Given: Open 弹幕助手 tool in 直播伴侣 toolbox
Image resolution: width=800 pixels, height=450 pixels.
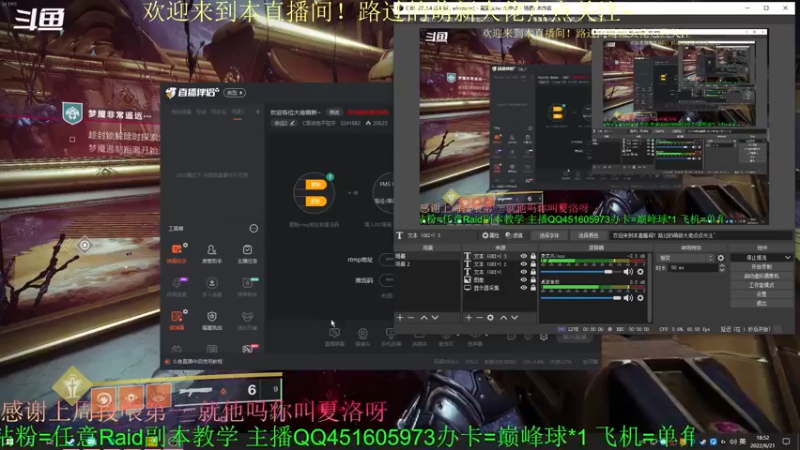Looking at the screenshot, I should point(177,253).
